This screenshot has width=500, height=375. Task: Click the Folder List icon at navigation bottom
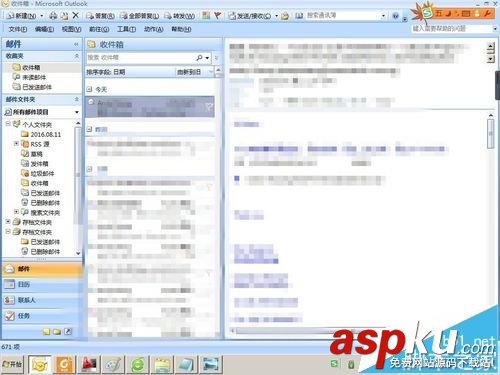[57, 331]
